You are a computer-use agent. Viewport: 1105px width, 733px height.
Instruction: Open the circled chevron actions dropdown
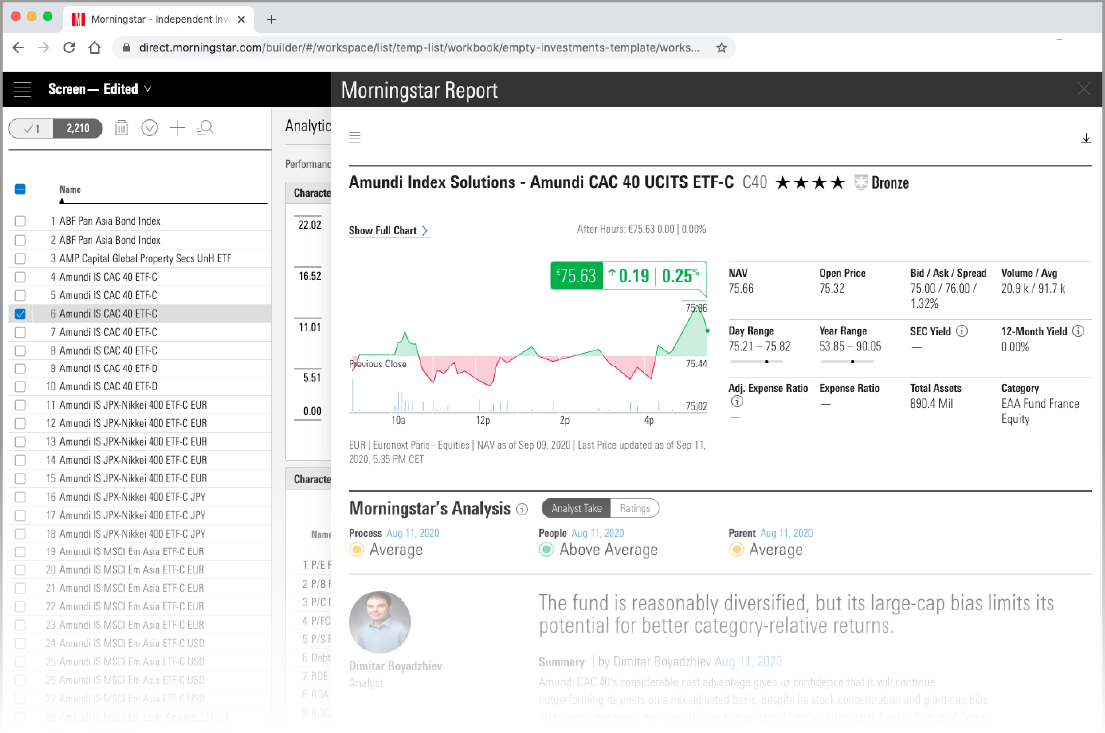coord(150,127)
